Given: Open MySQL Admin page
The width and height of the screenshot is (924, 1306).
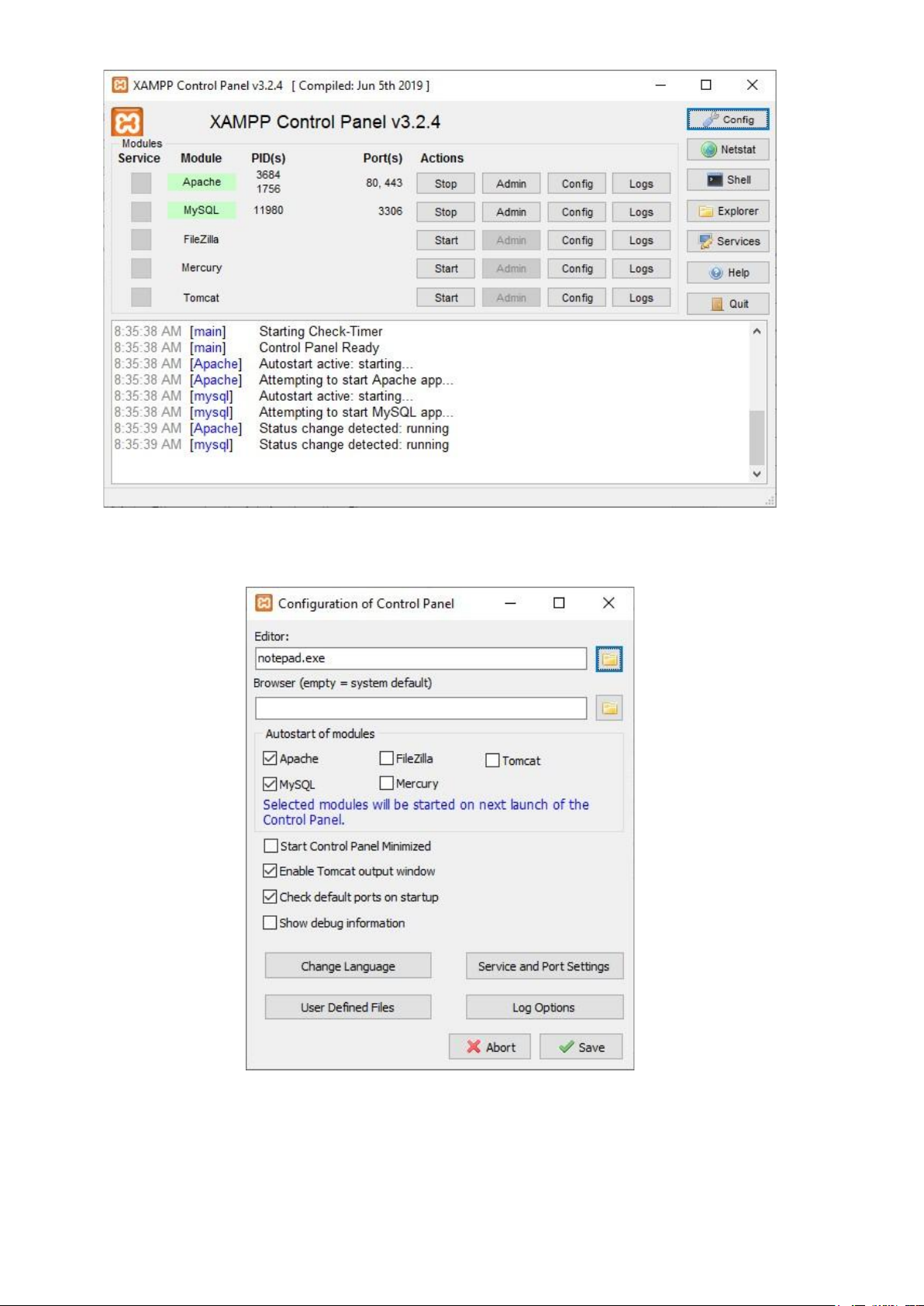Looking at the screenshot, I should tap(511, 212).
